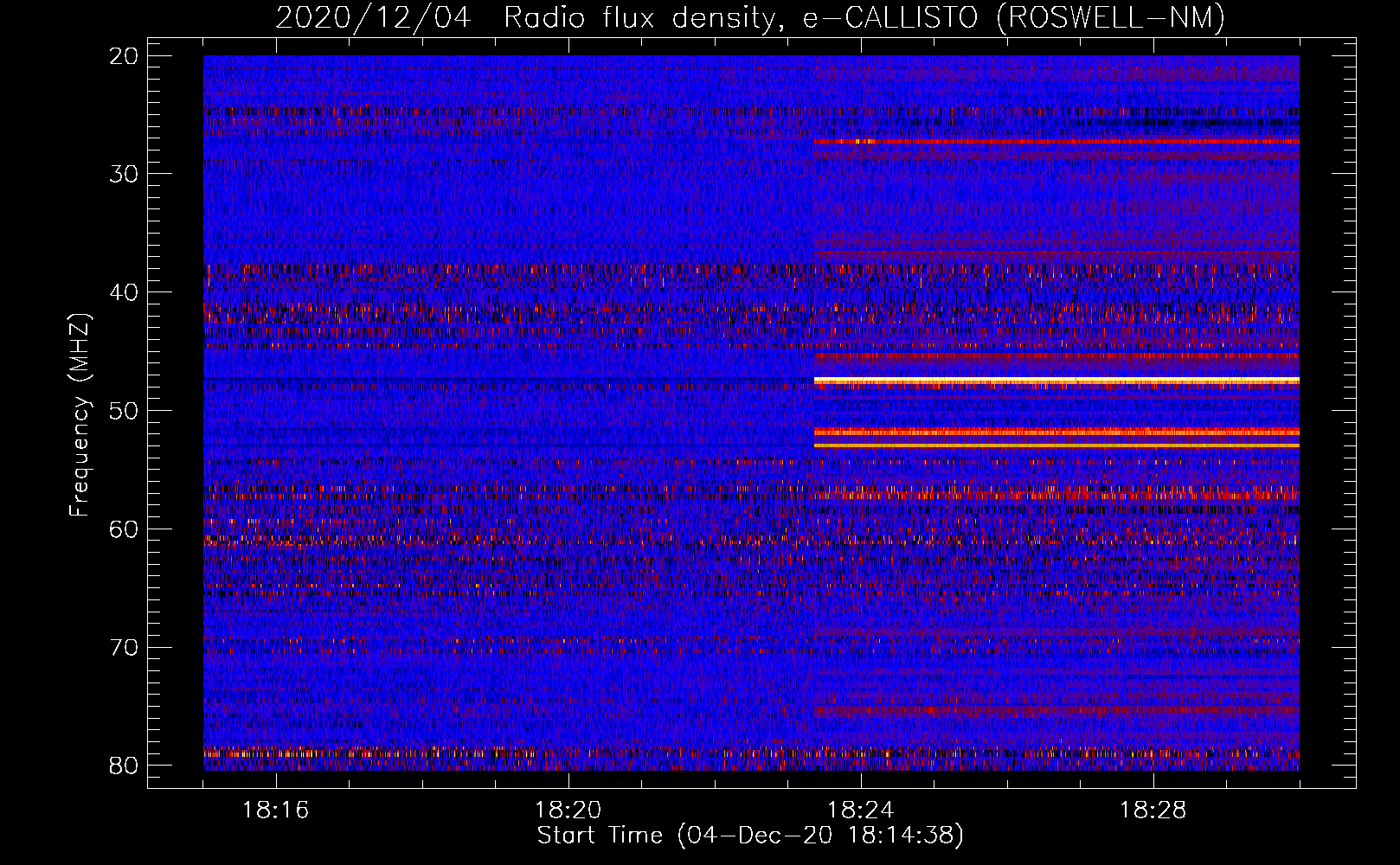
Task: Click the 70 frequency tick label
Action: click(125, 647)
